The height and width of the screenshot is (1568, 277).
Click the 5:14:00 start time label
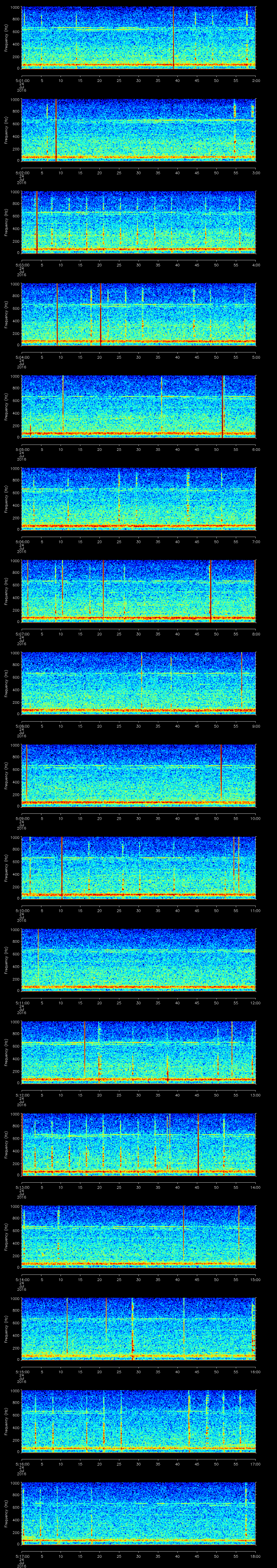click(x=22, y=1279)
